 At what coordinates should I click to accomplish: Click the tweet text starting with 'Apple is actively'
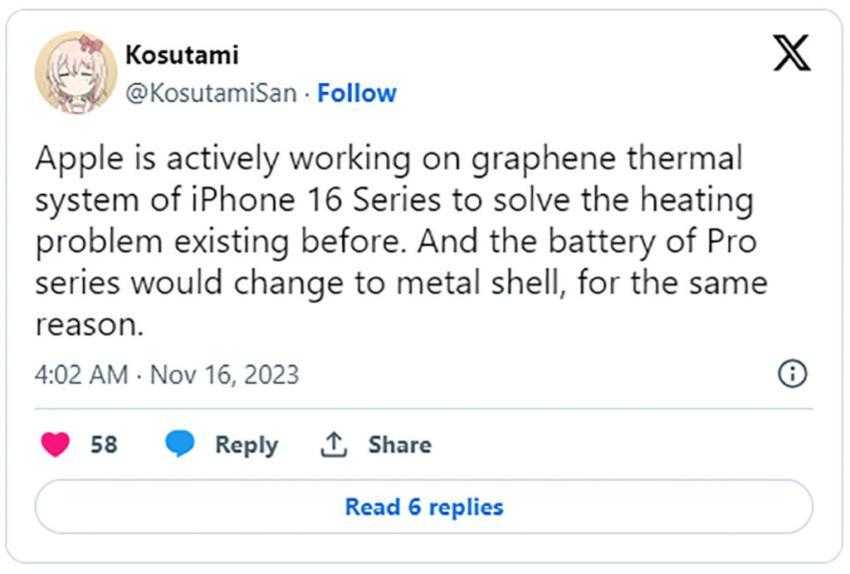click(400, 240)
